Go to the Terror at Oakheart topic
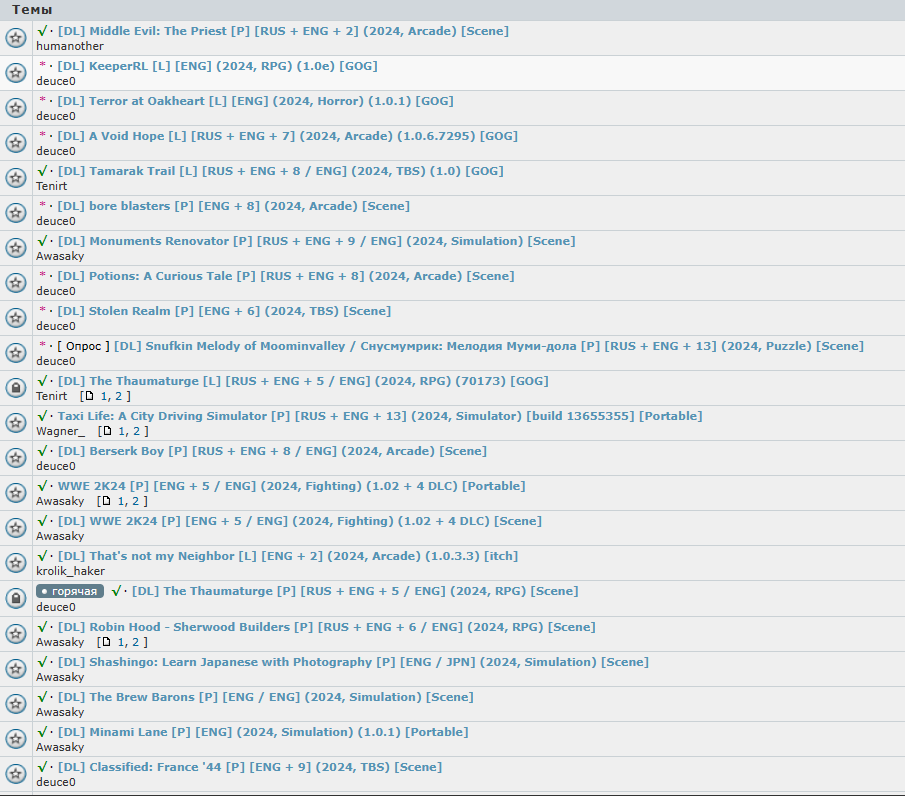Viewport: 905px width, 796px height. [x=255, y=101]
